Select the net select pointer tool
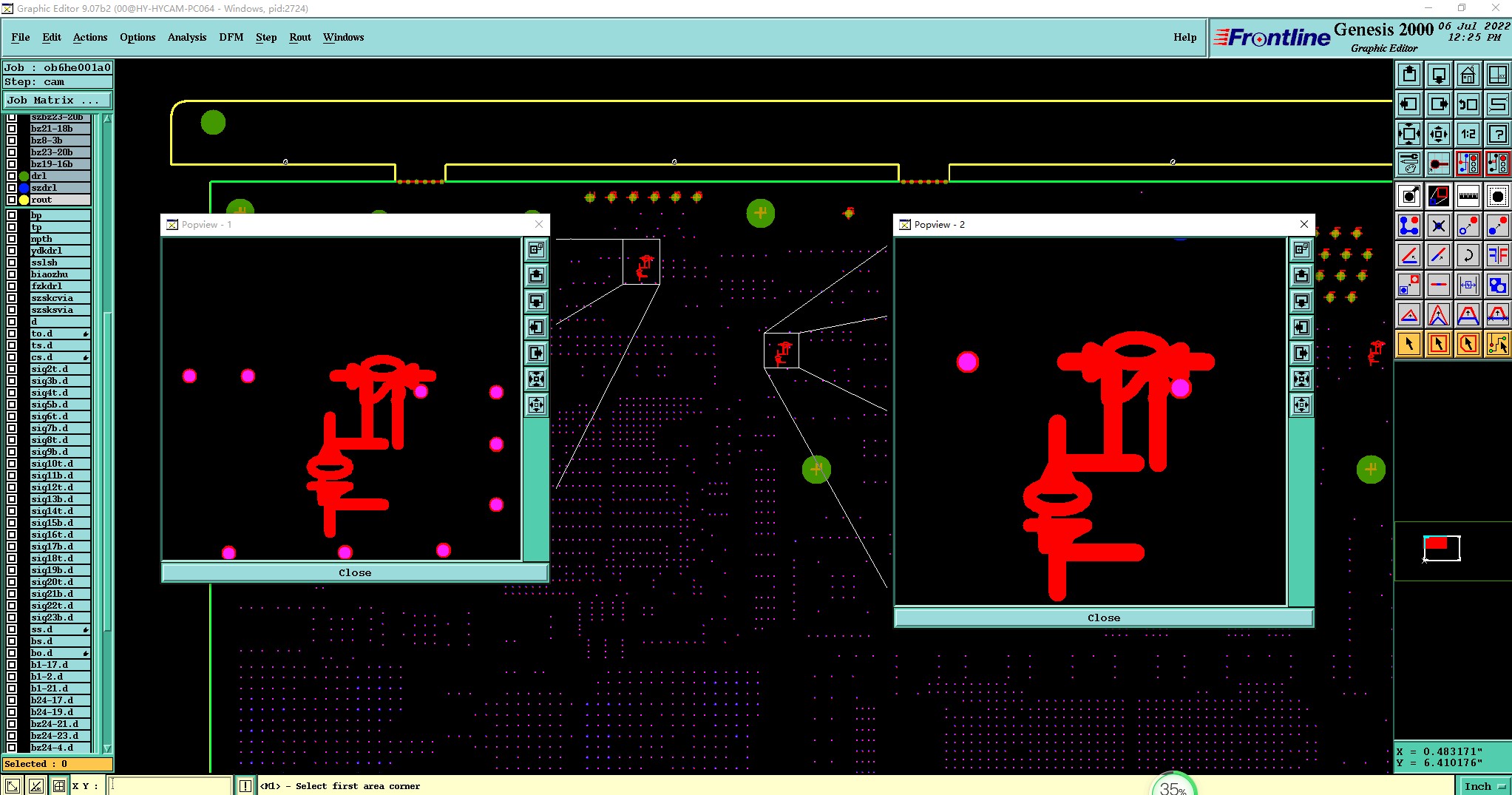1512x795 pixels. click(1498, 344)
